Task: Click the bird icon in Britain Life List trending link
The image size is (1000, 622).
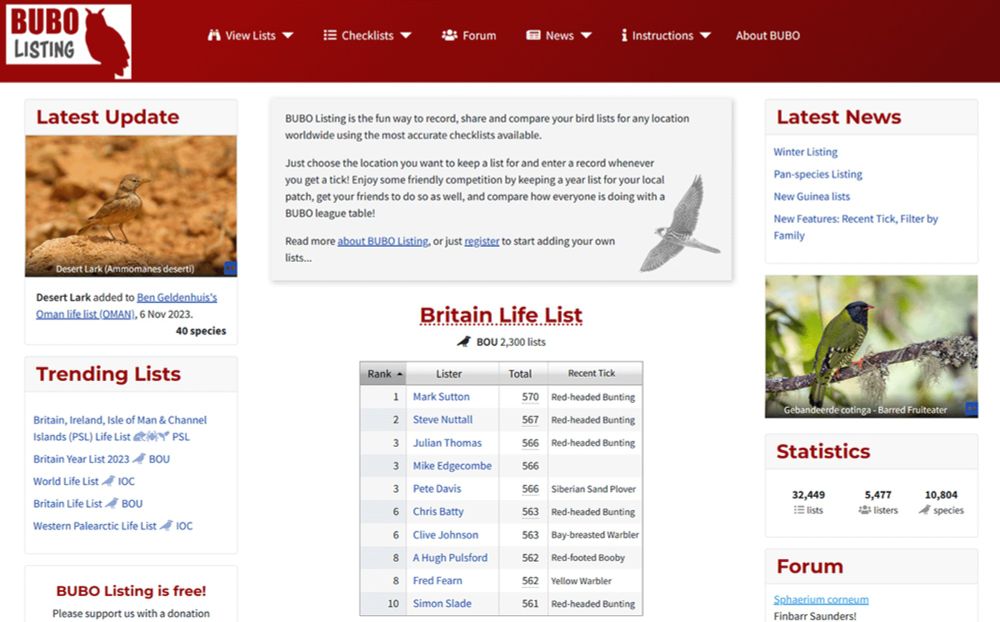Action: pos(112,503)
